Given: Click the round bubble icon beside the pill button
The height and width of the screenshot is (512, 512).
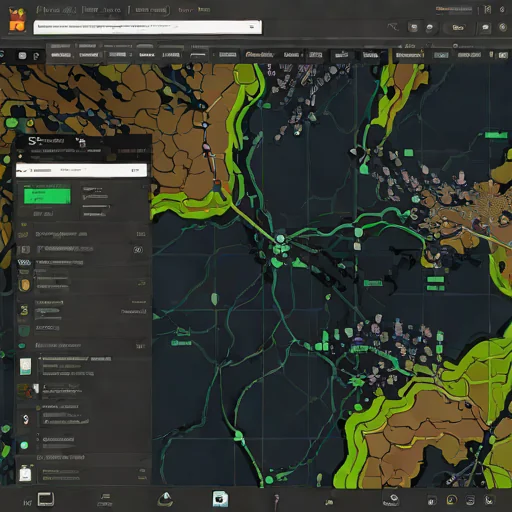Looking at the screenshot, I should tap(430, 28).
